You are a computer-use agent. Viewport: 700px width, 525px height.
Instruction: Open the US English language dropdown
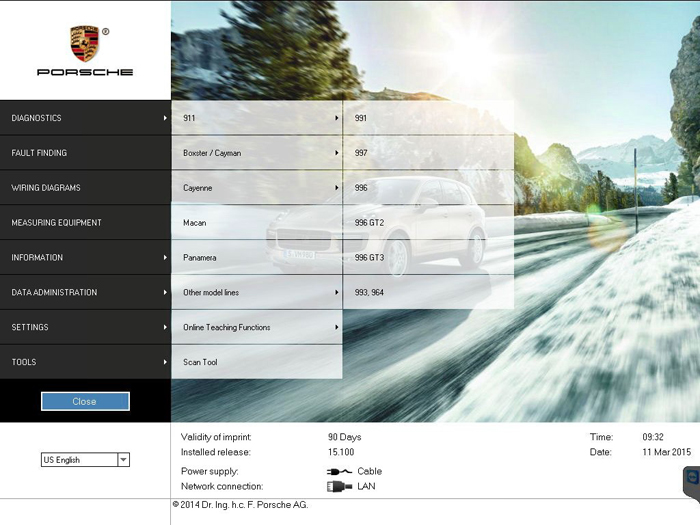[85, 459]
